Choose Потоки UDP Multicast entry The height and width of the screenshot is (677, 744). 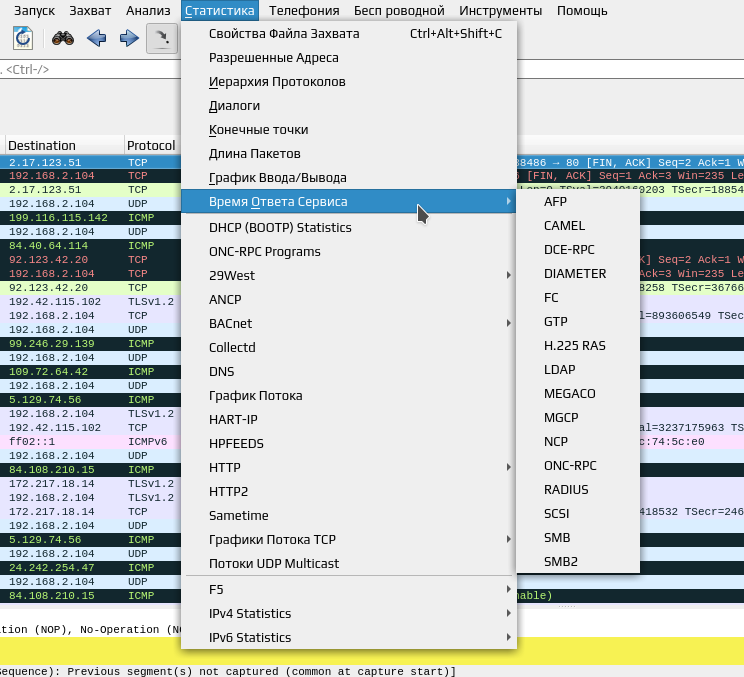tap(349, 563)
